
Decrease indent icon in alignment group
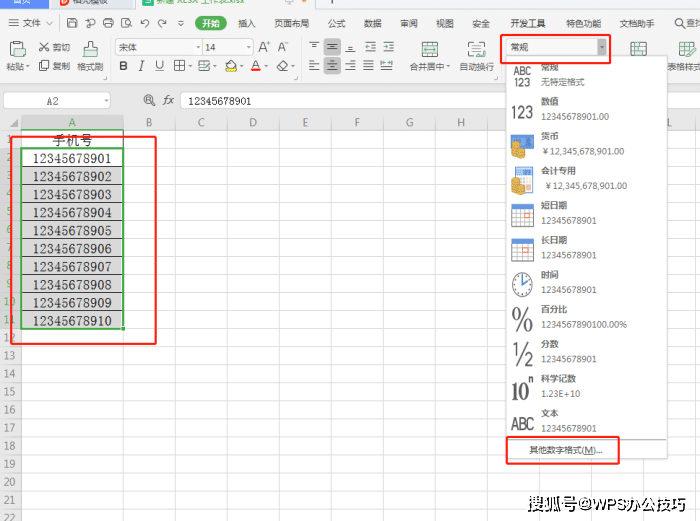pyautogui.click(x=371, y=47)
